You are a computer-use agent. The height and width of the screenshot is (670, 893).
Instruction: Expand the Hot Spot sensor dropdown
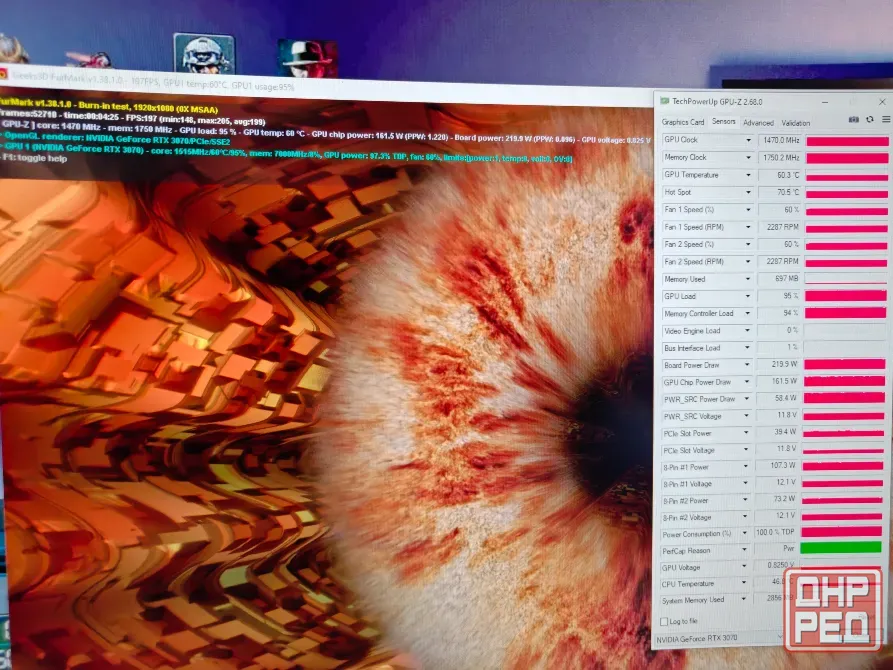pyautogui.click(x=748, y=193)
